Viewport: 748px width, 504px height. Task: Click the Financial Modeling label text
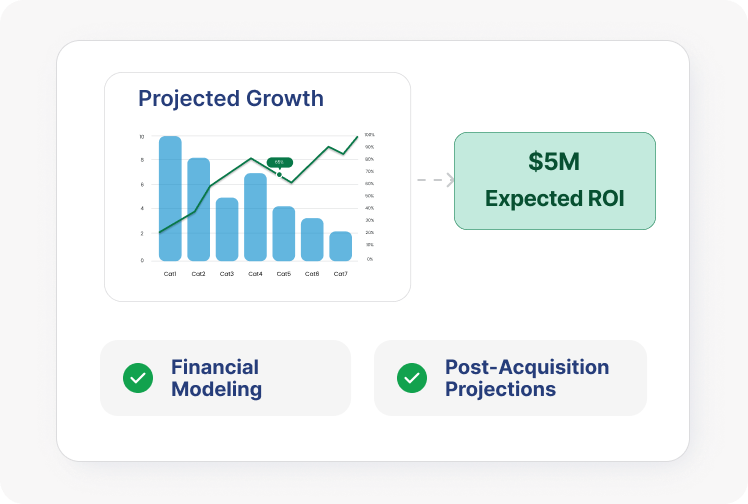click(215, 378)
